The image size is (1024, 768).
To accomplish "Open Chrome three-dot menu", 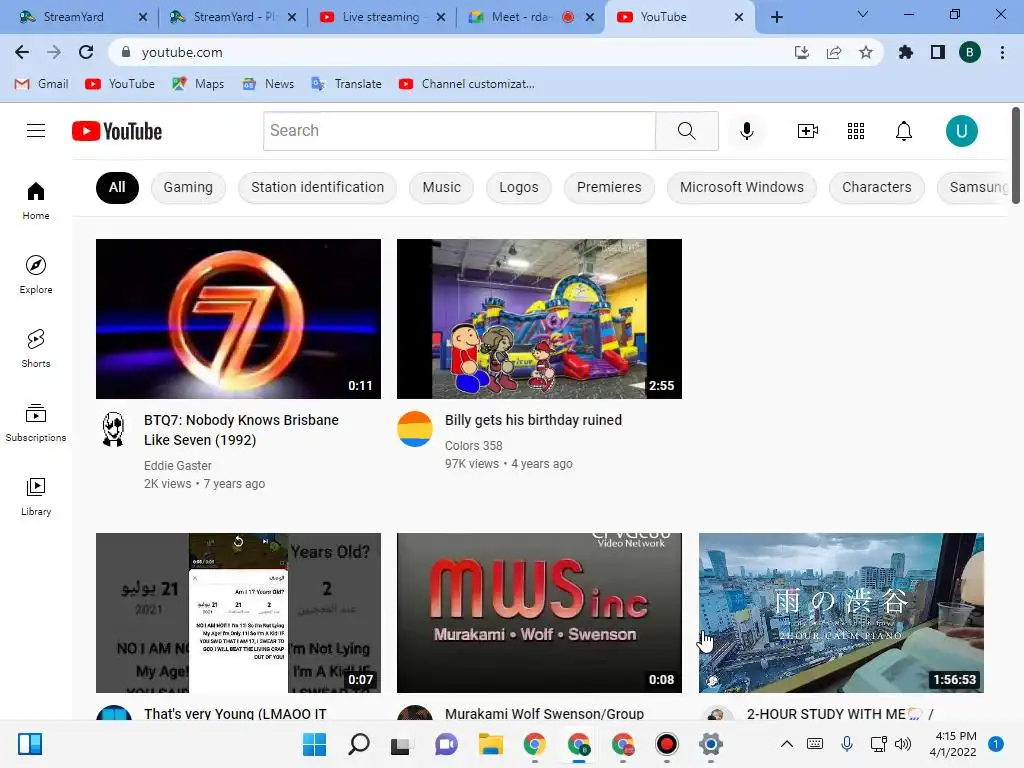I will click(1002, 52).
